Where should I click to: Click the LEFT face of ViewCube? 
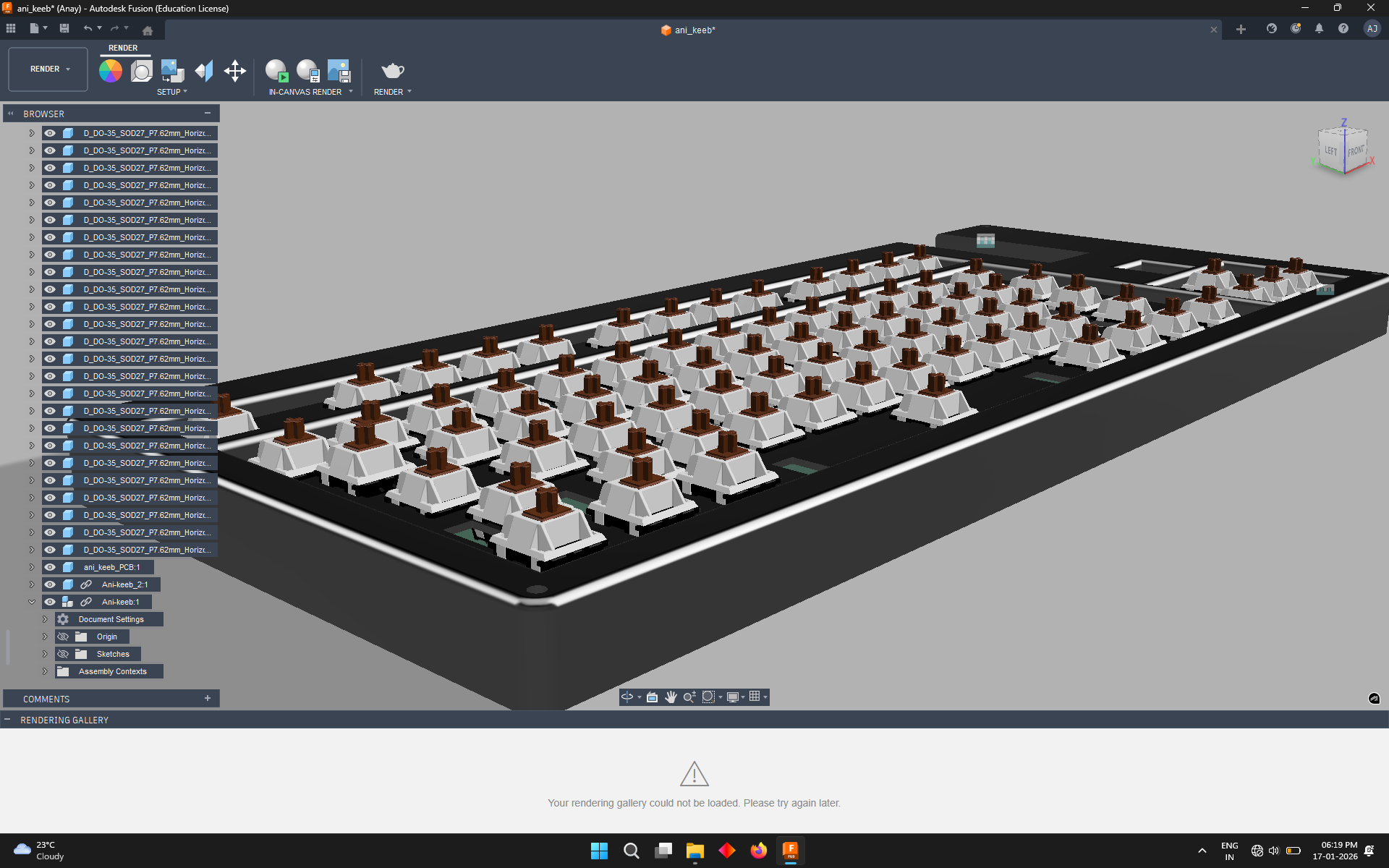pyautogui.click(x=1331, y=150)
